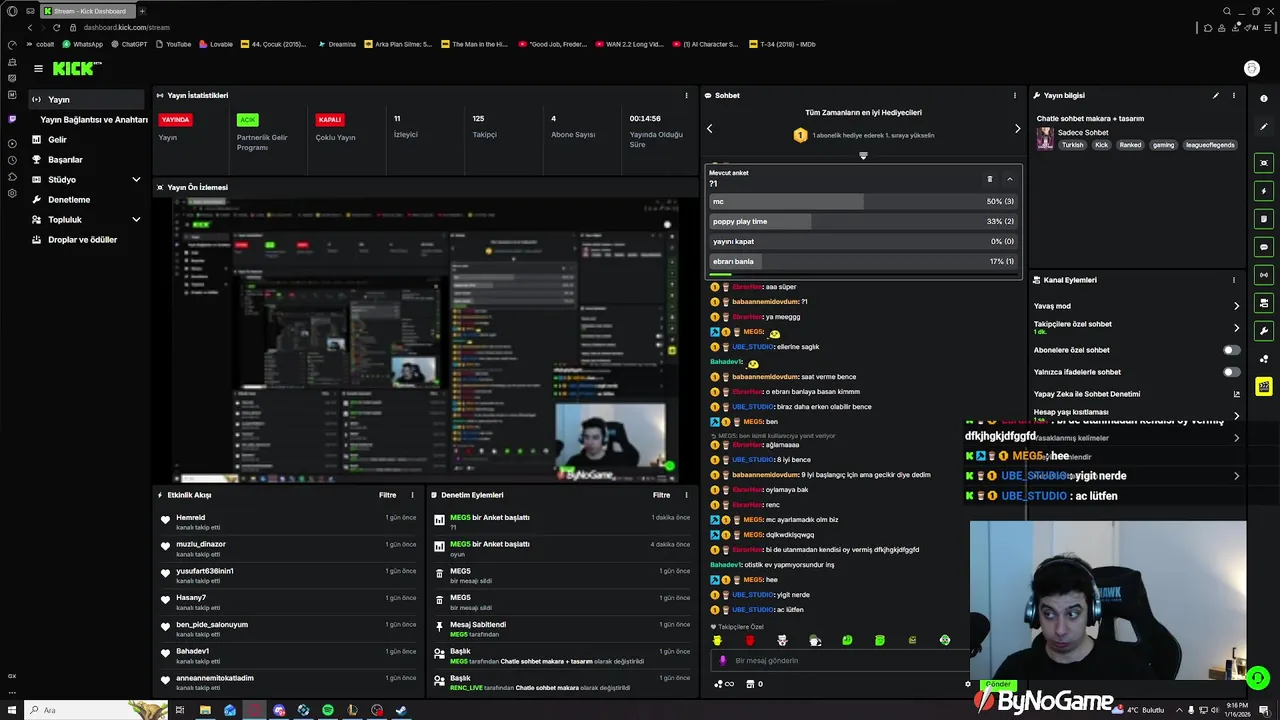Pick the red emote below chat

[x=750, y=640]
